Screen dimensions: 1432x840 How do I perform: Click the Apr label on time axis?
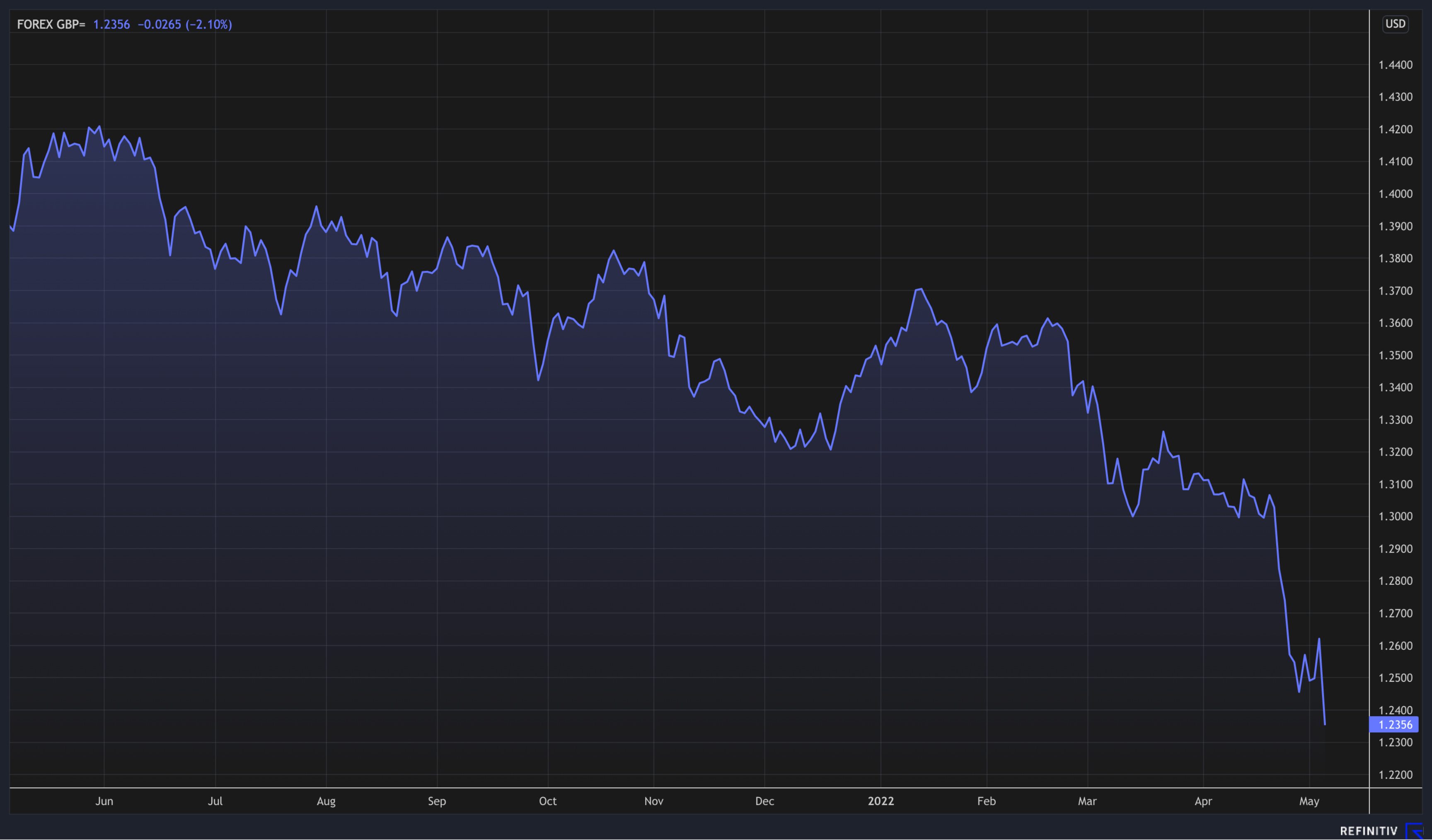pyautogui.click(x=1203, y=801)
